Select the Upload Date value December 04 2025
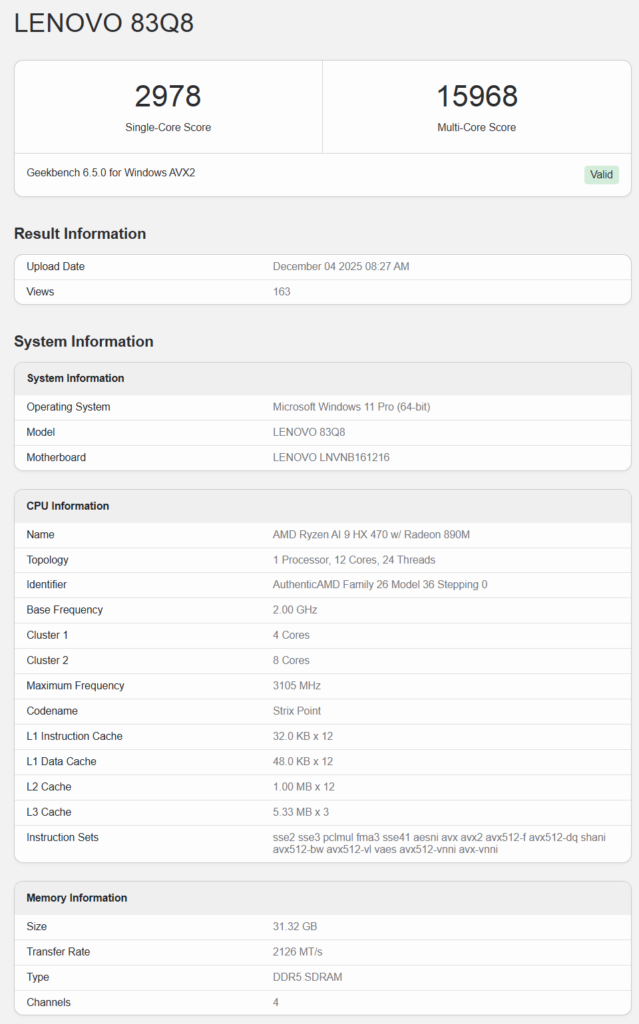 coord(341,267)
